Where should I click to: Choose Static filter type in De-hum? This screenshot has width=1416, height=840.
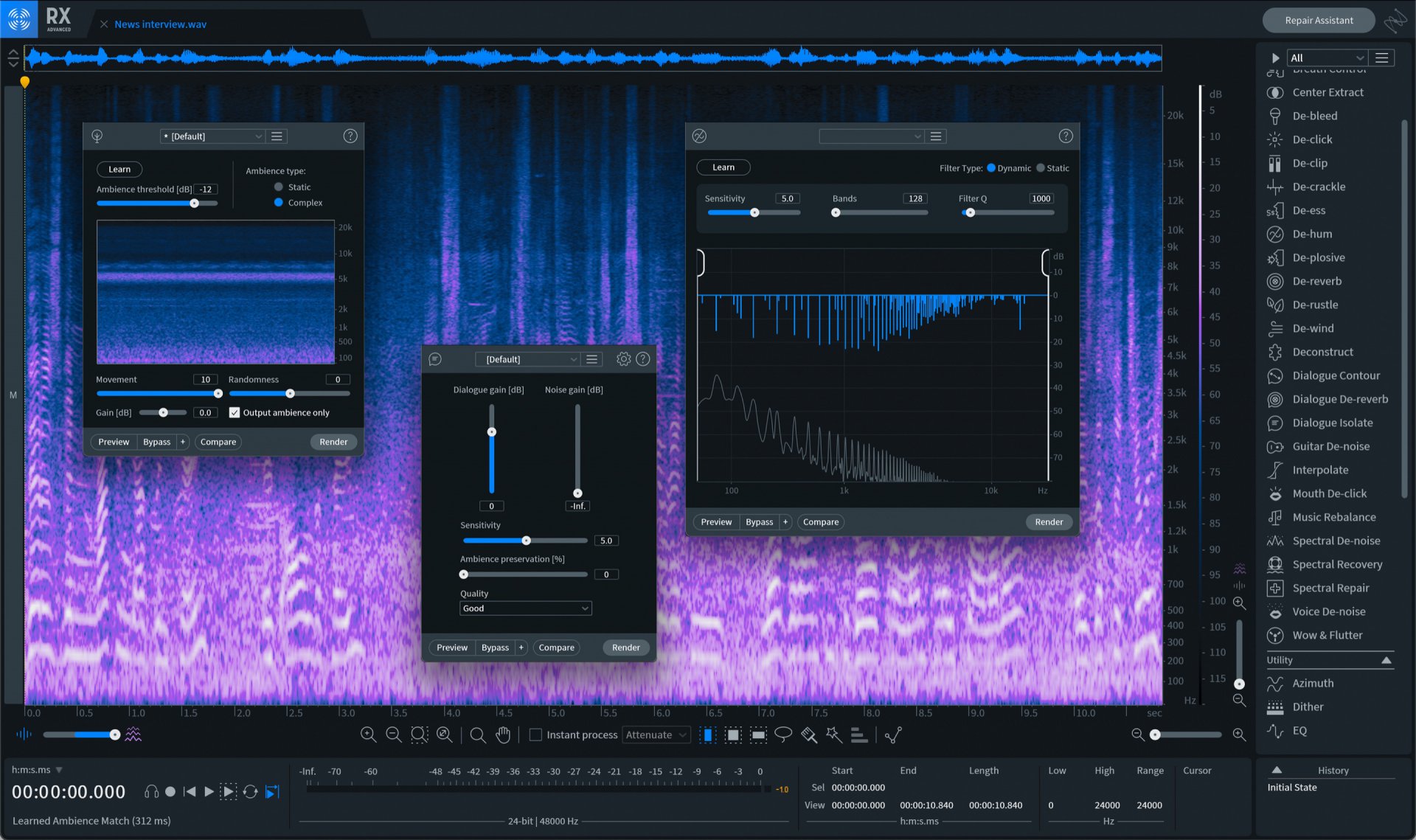(1041, 168)
